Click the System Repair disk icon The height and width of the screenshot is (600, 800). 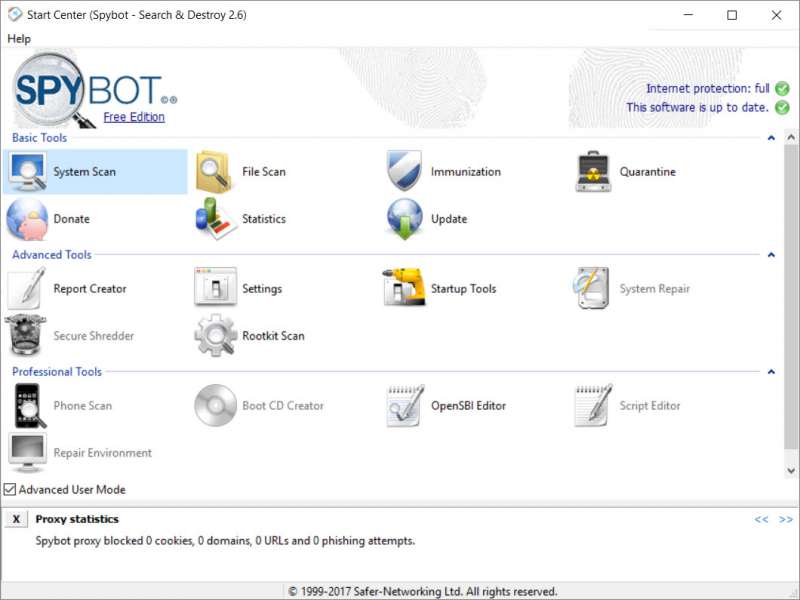click(592, 288)
